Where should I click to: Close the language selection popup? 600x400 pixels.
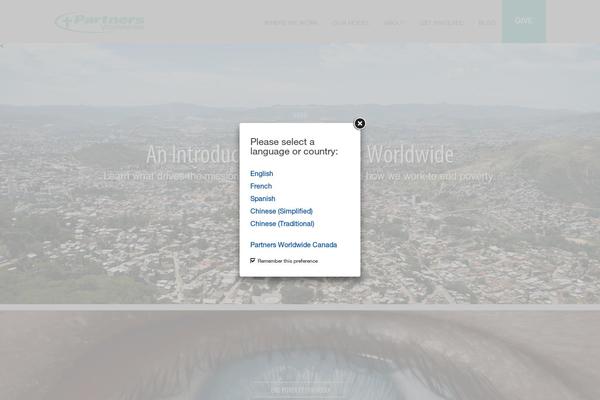tap(359, 123)
